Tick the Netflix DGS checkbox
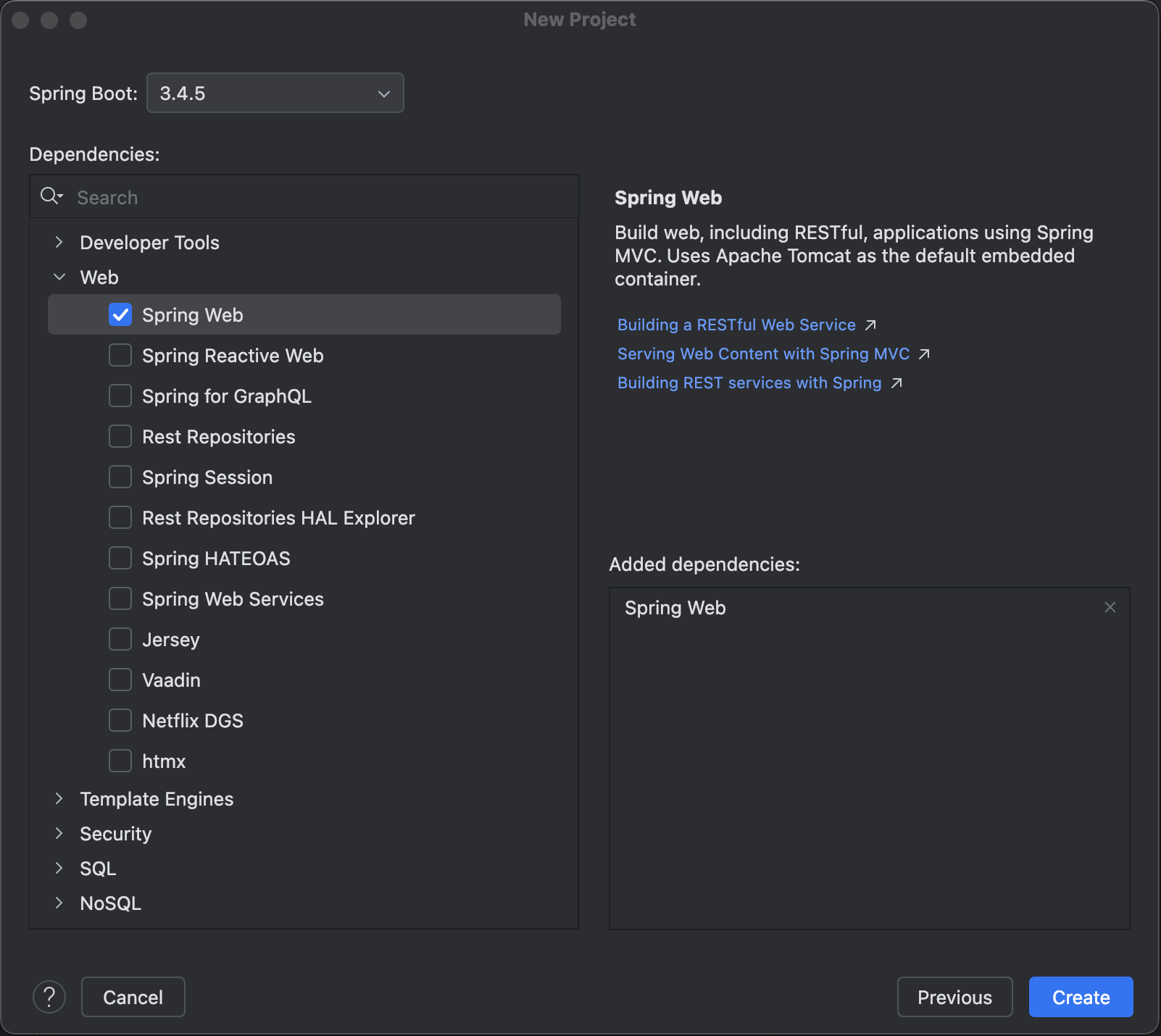Image resolution: width=1161 pixels, height=1036 pixels. click(120, 720)
